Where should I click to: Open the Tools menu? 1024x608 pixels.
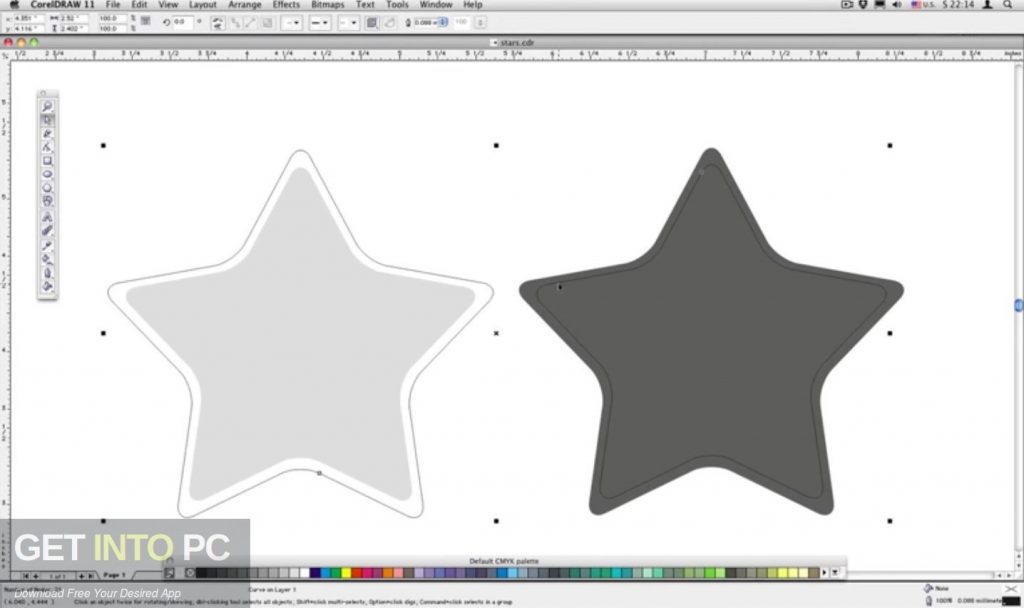[x=397, y=5]
